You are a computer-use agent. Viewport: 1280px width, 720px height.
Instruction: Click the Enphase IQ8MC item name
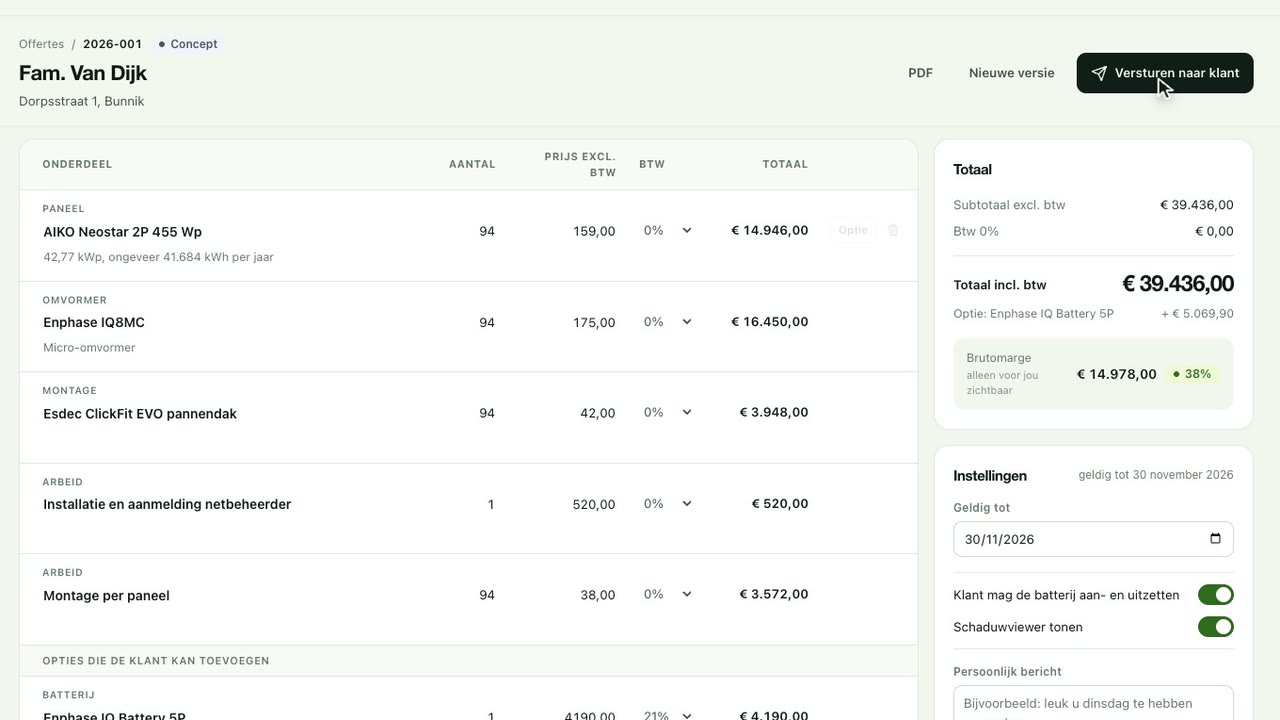(x=94, y=322)
